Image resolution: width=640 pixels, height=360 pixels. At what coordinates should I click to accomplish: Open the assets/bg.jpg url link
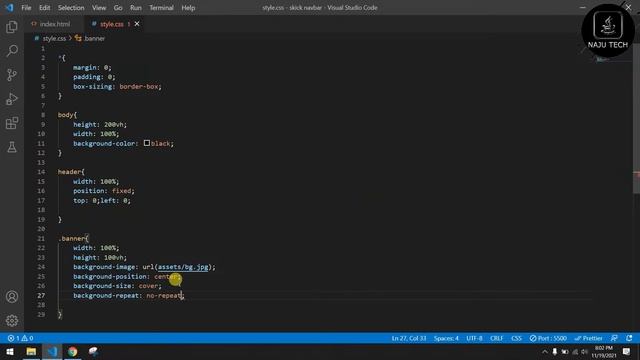[x=183, y=267]
